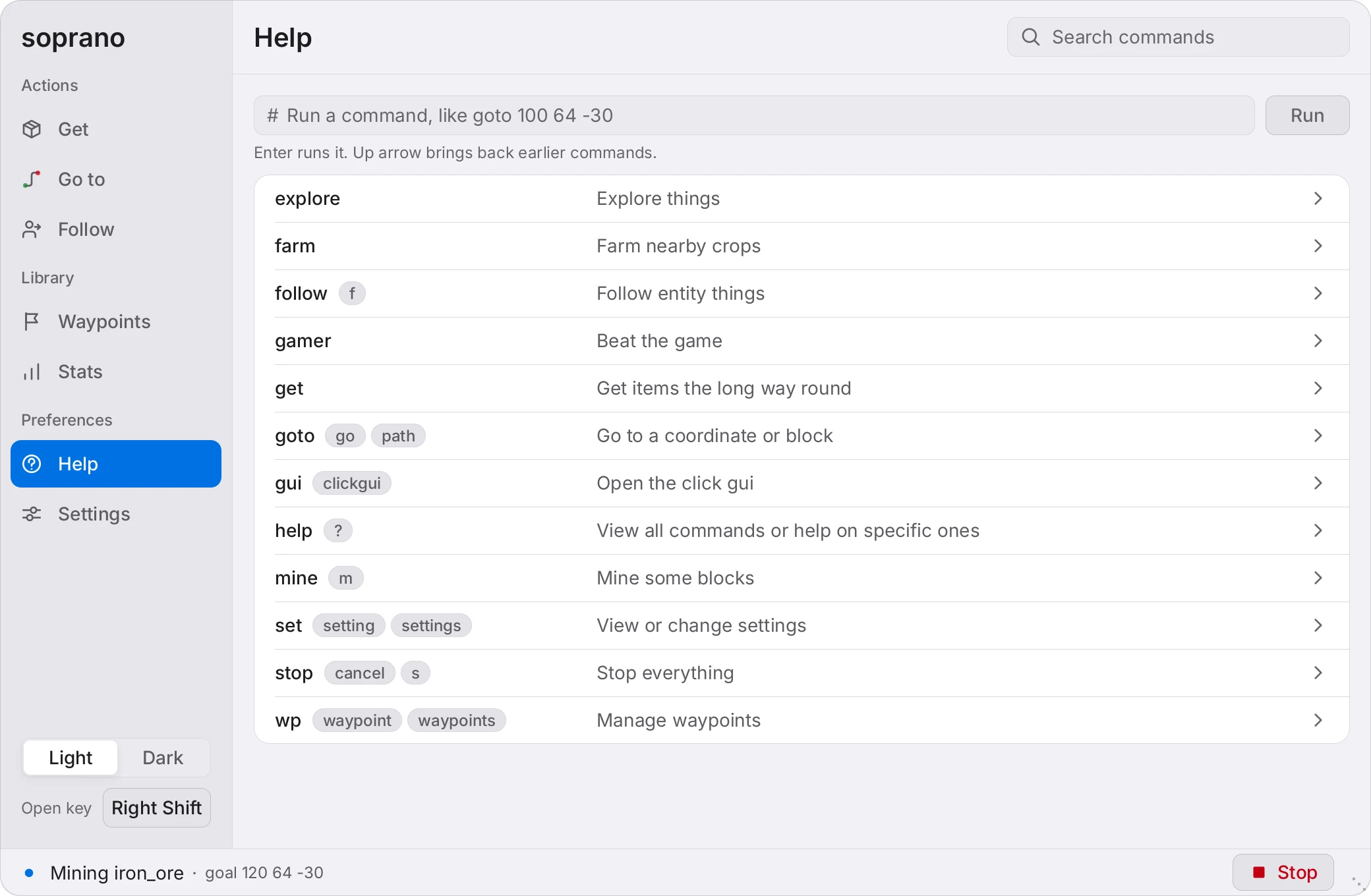Focus the Run a command input
The height and width of the screenshot is (896, 1371).
(x=754, y=115)
